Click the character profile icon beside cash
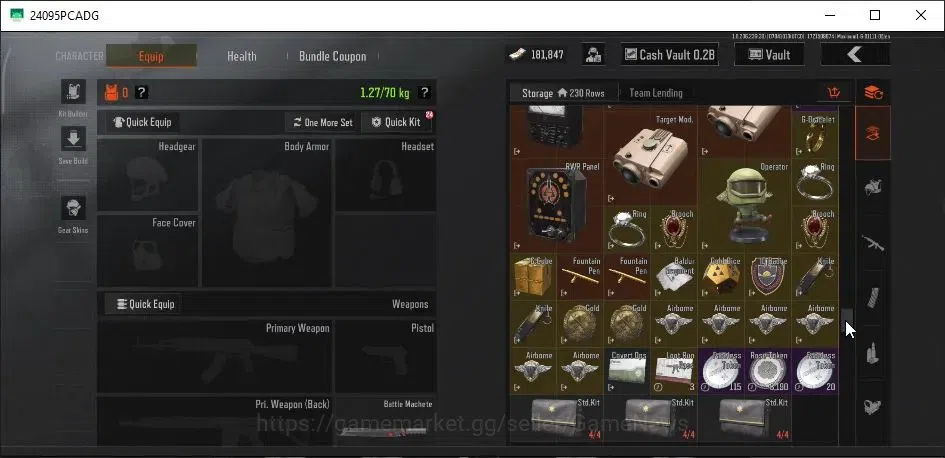The width and height of the screenshot is (945, 458). (x=594, y=55)
